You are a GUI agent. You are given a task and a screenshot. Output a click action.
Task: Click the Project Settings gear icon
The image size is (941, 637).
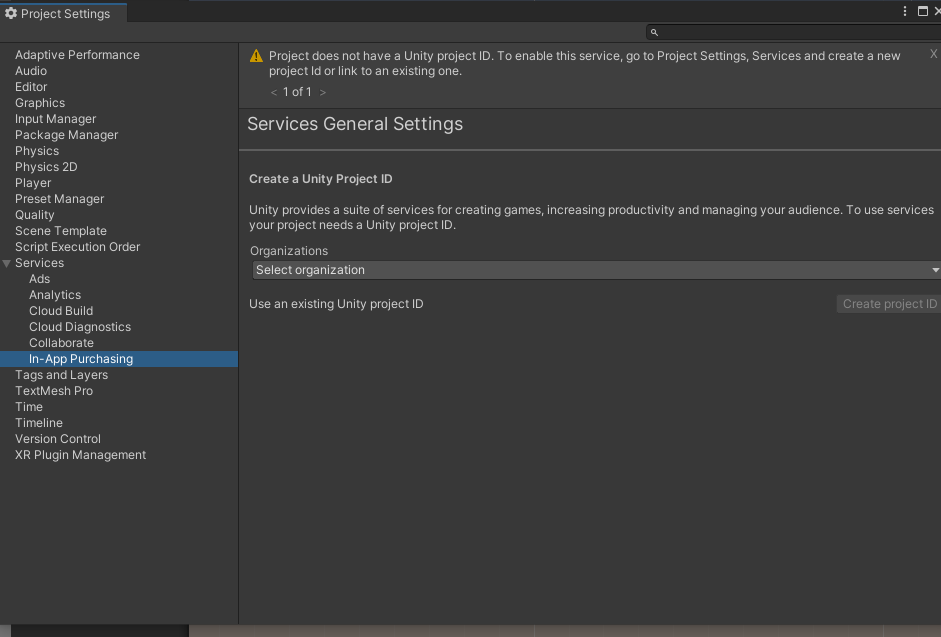pos(11,13)
